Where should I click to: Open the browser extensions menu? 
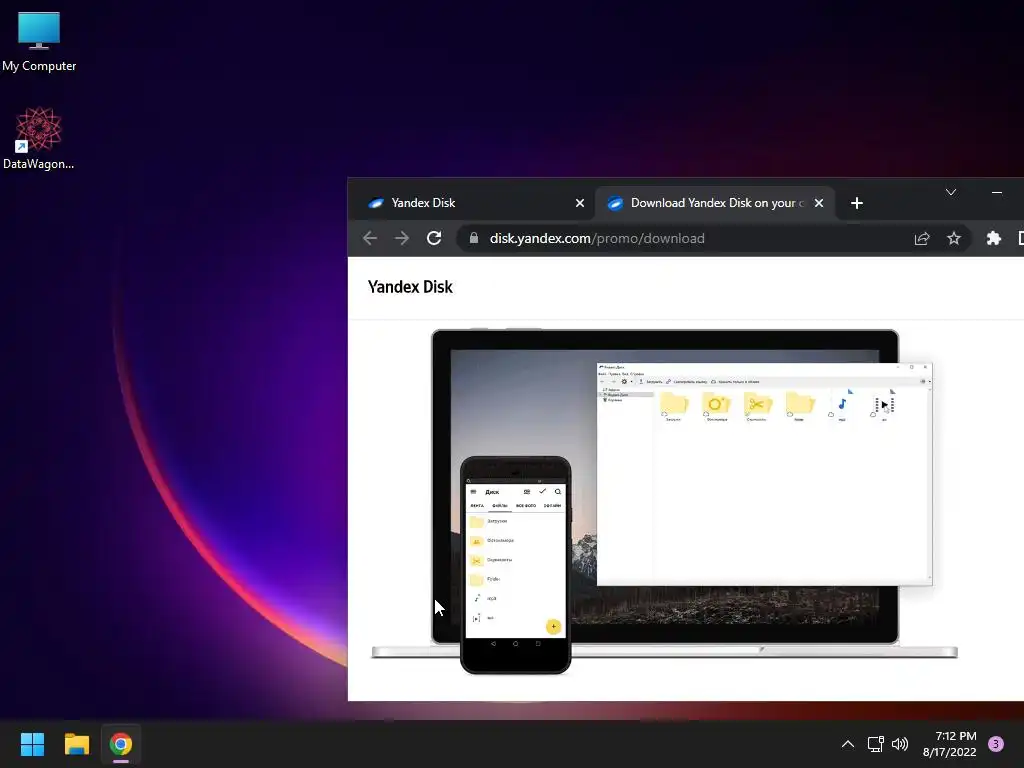pyautogui.click(x=993, y=238)
